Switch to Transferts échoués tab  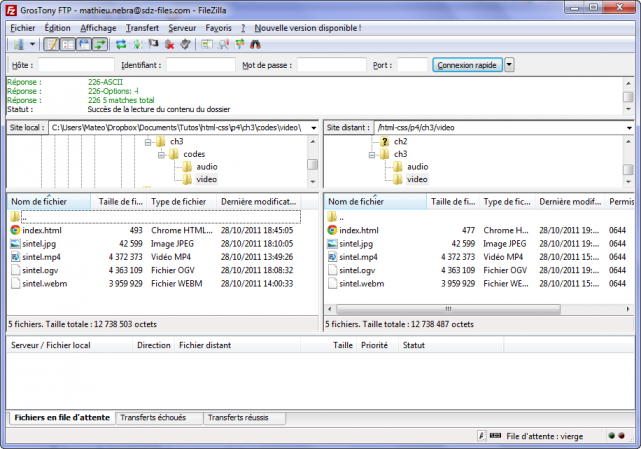point(157,417)
